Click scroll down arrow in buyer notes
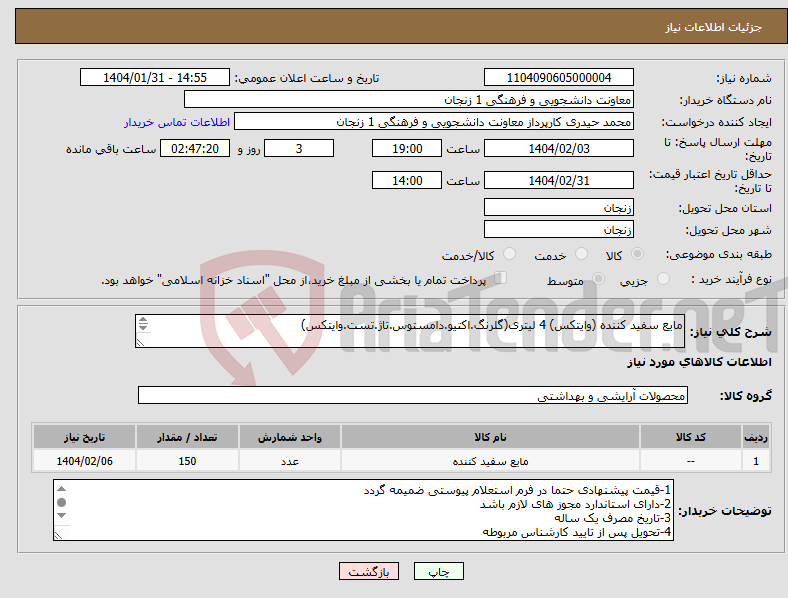 click(x=61, y=515)
